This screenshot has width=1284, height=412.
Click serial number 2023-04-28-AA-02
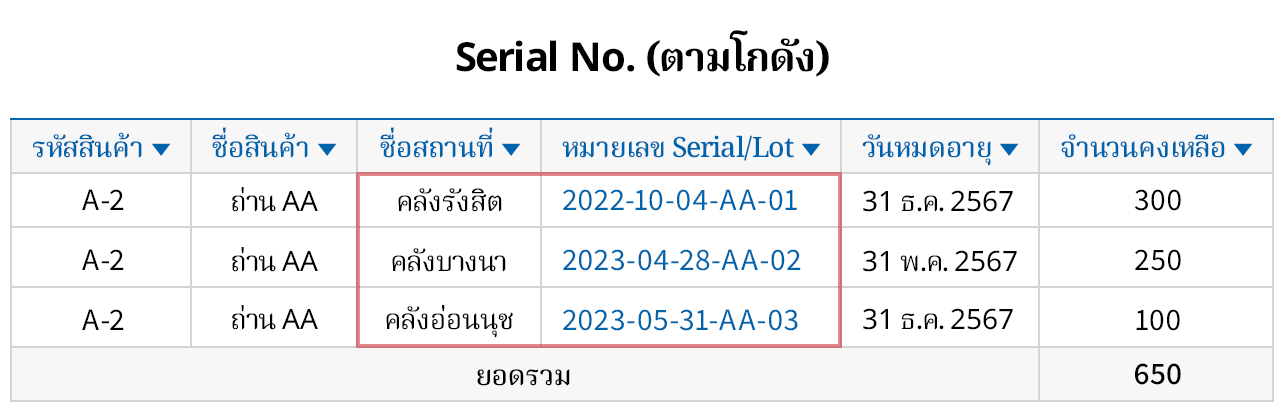(x=682, y=261)
